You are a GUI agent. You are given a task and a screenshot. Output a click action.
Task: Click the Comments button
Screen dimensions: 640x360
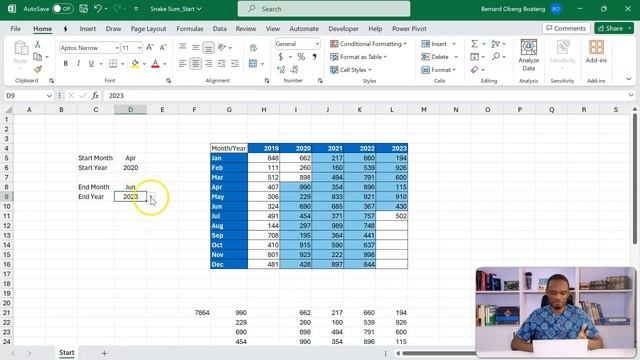[566, 28]
